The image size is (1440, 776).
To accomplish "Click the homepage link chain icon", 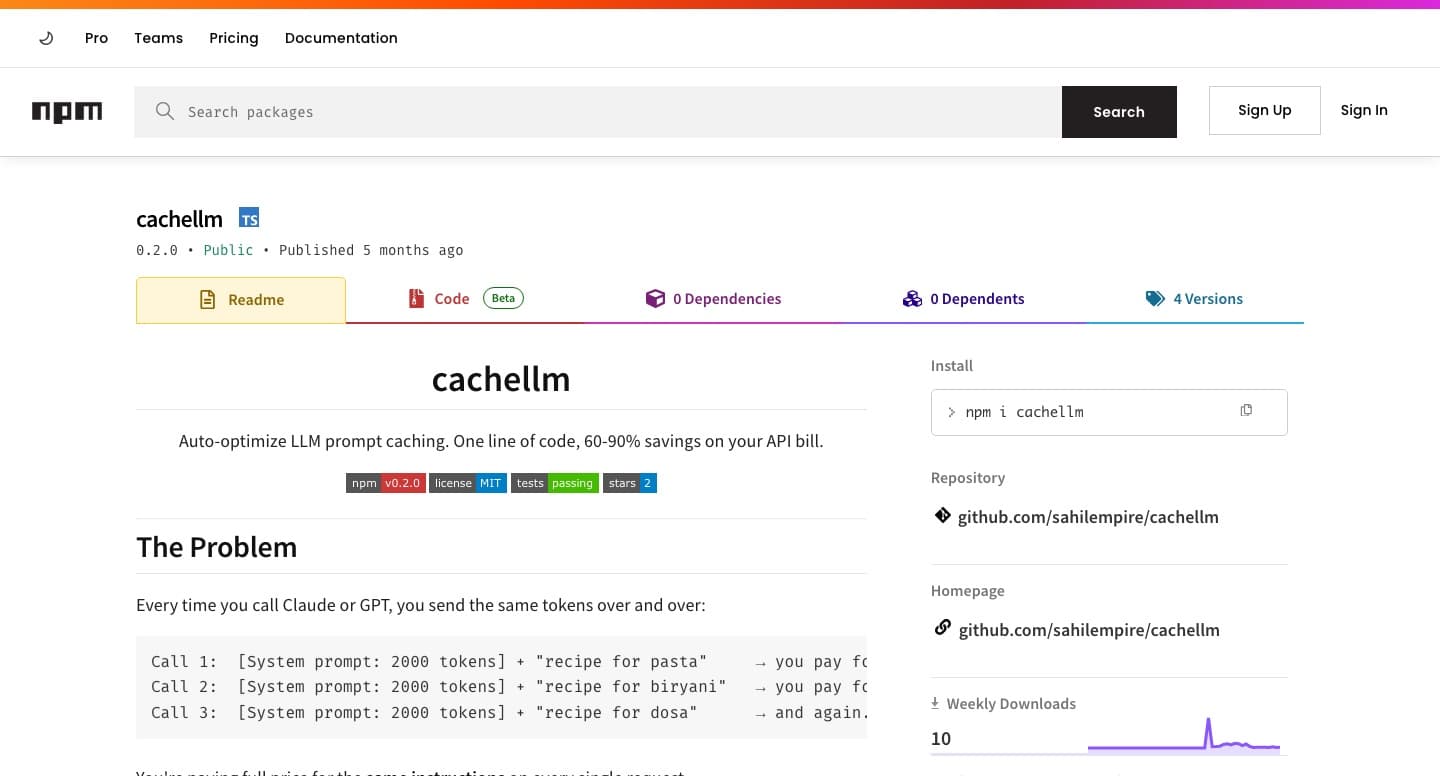I will [942, 628].
